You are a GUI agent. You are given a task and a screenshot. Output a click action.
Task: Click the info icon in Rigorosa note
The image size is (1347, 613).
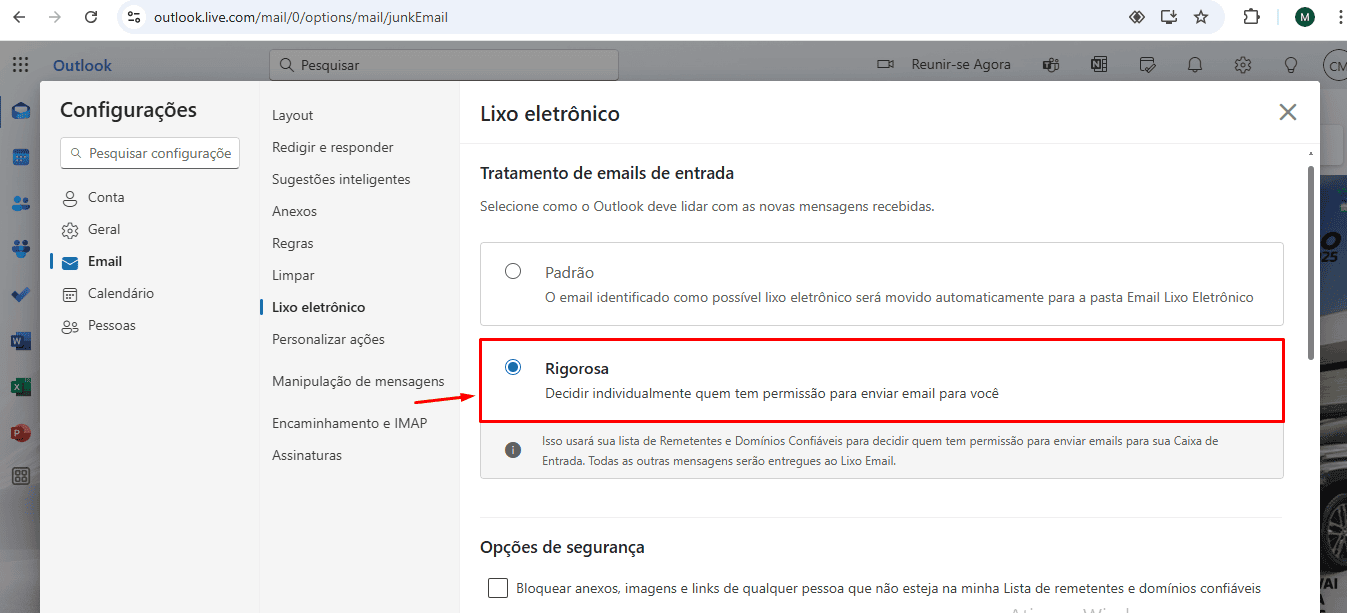pyautogui.click(x=513, y=450)
